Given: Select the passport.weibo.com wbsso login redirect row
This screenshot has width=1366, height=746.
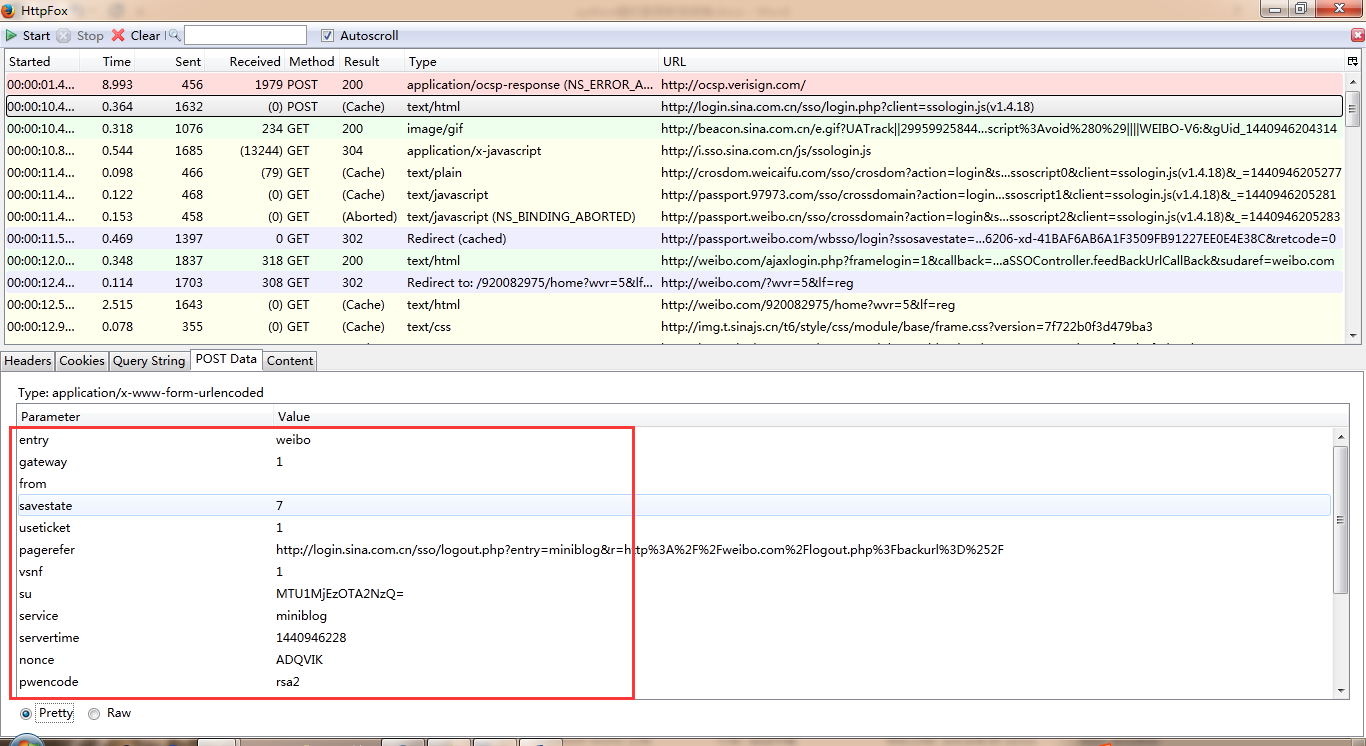Looking at the screenshot, I should [x=674, y=238].
